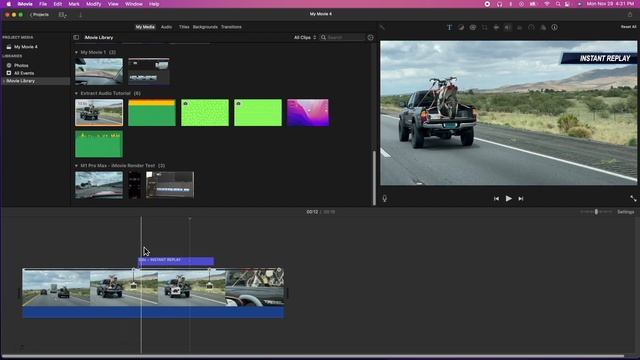Go back to Projects

pos(39,15)
